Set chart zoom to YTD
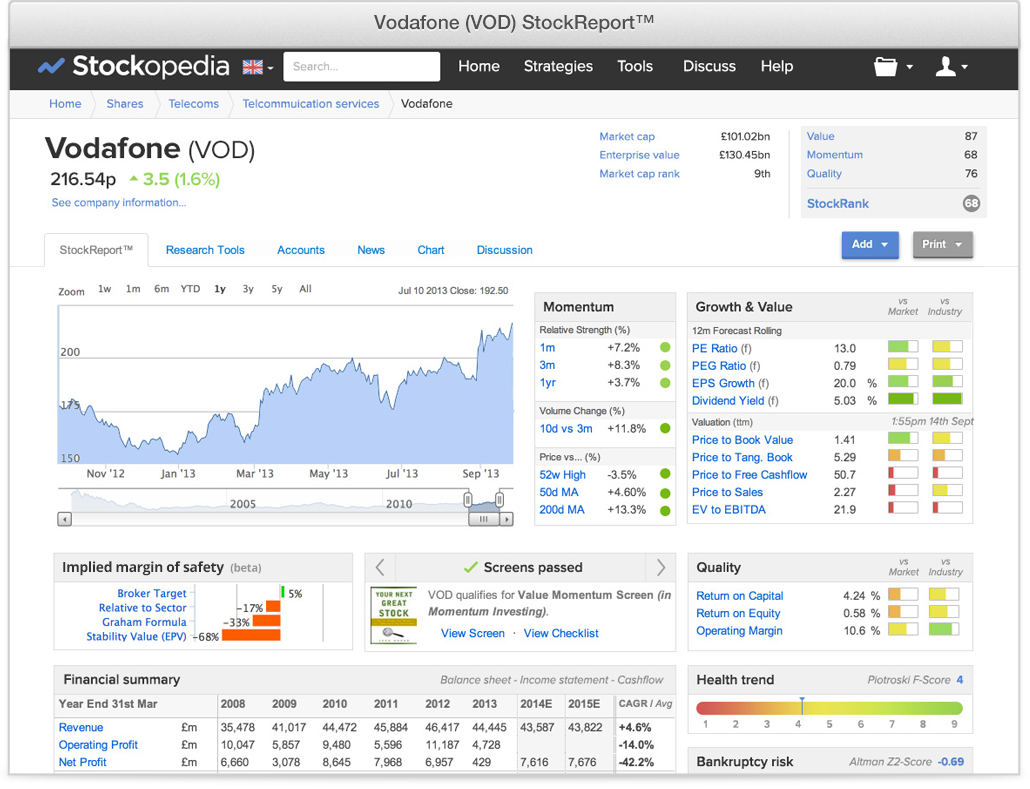Screen dimensions: 1030x789 tap(190, 289)
